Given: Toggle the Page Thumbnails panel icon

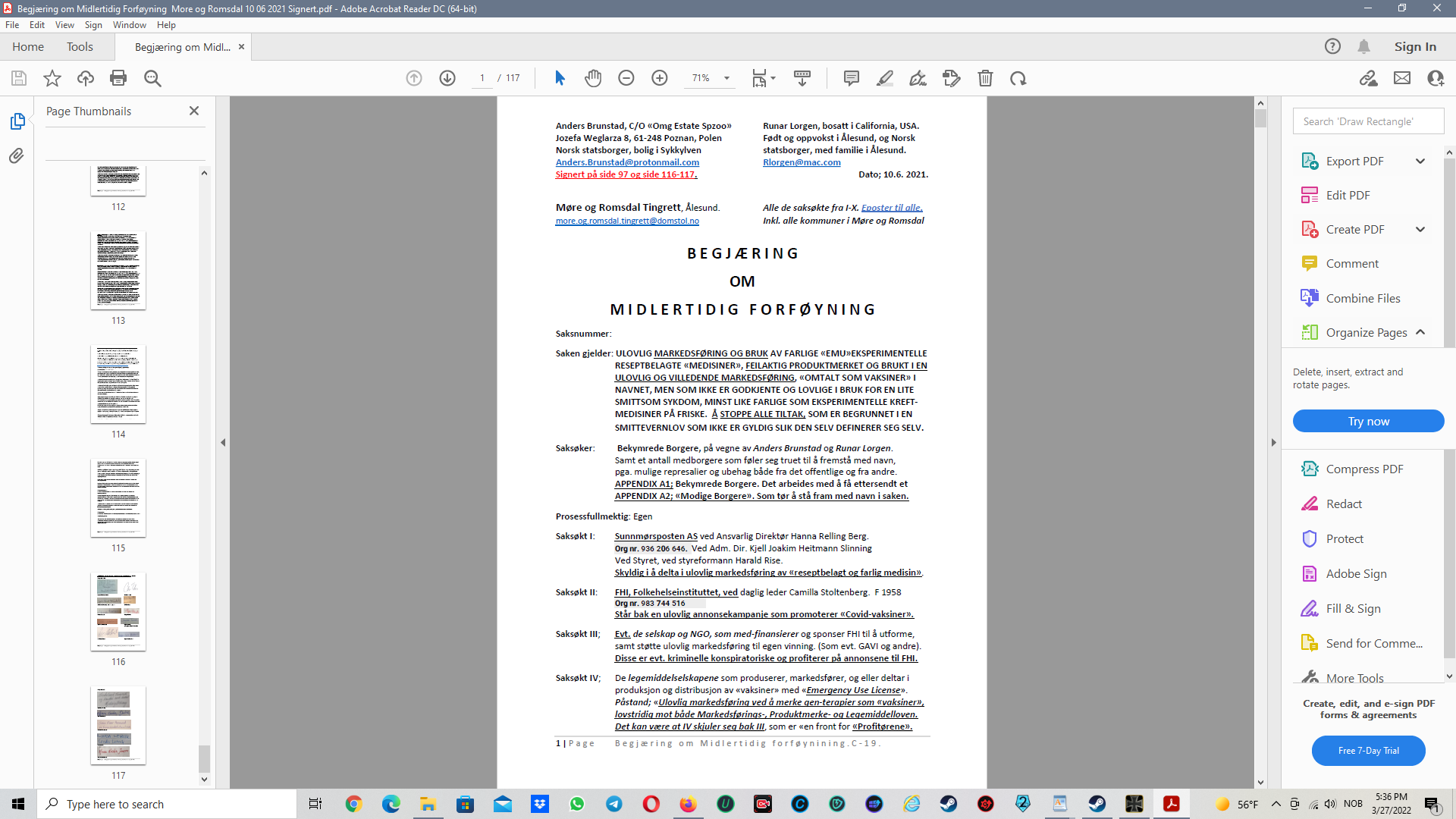Looking at the screenshot, I should click(17, 121).
